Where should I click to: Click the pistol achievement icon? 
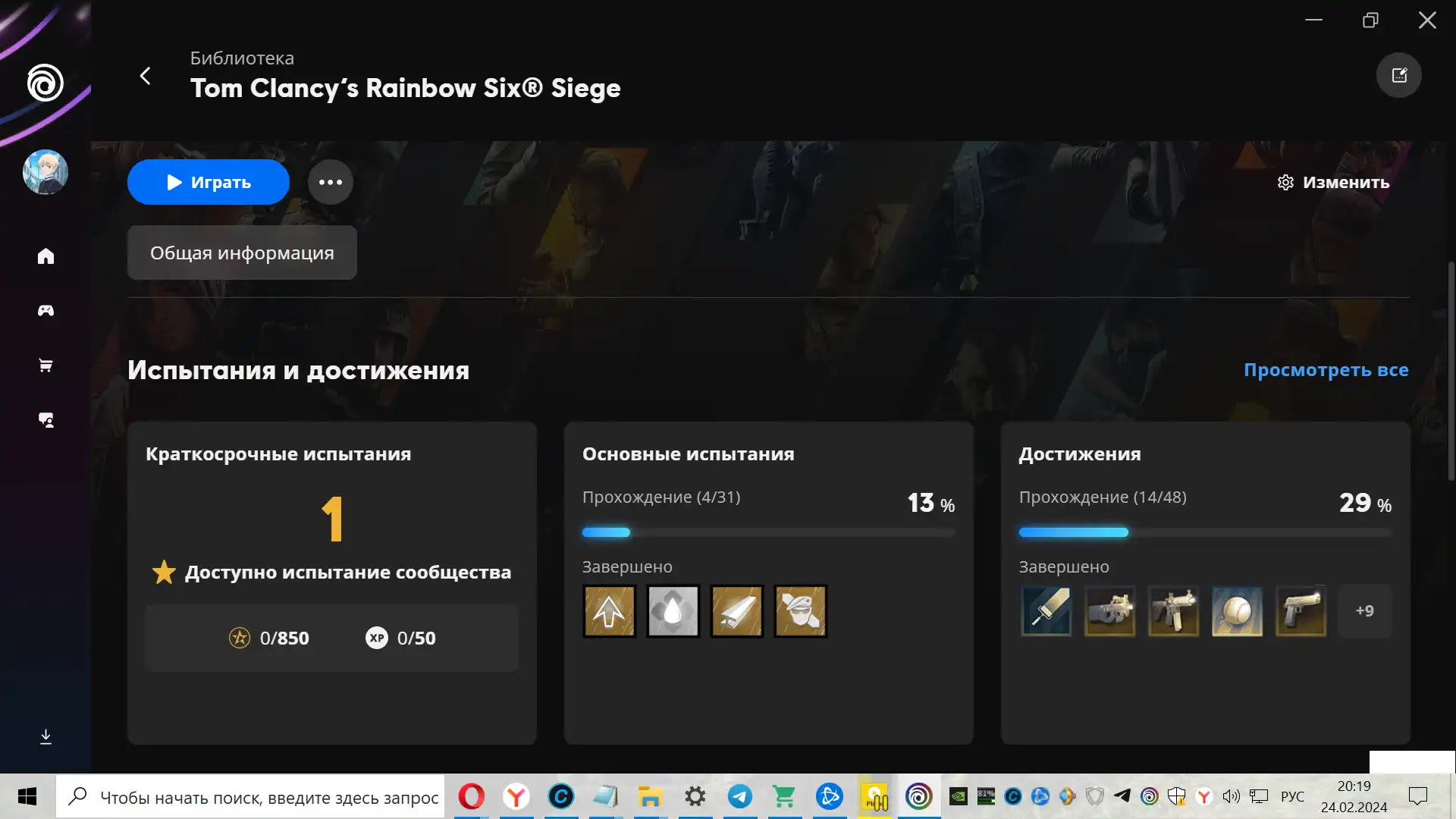[1301, 611]
